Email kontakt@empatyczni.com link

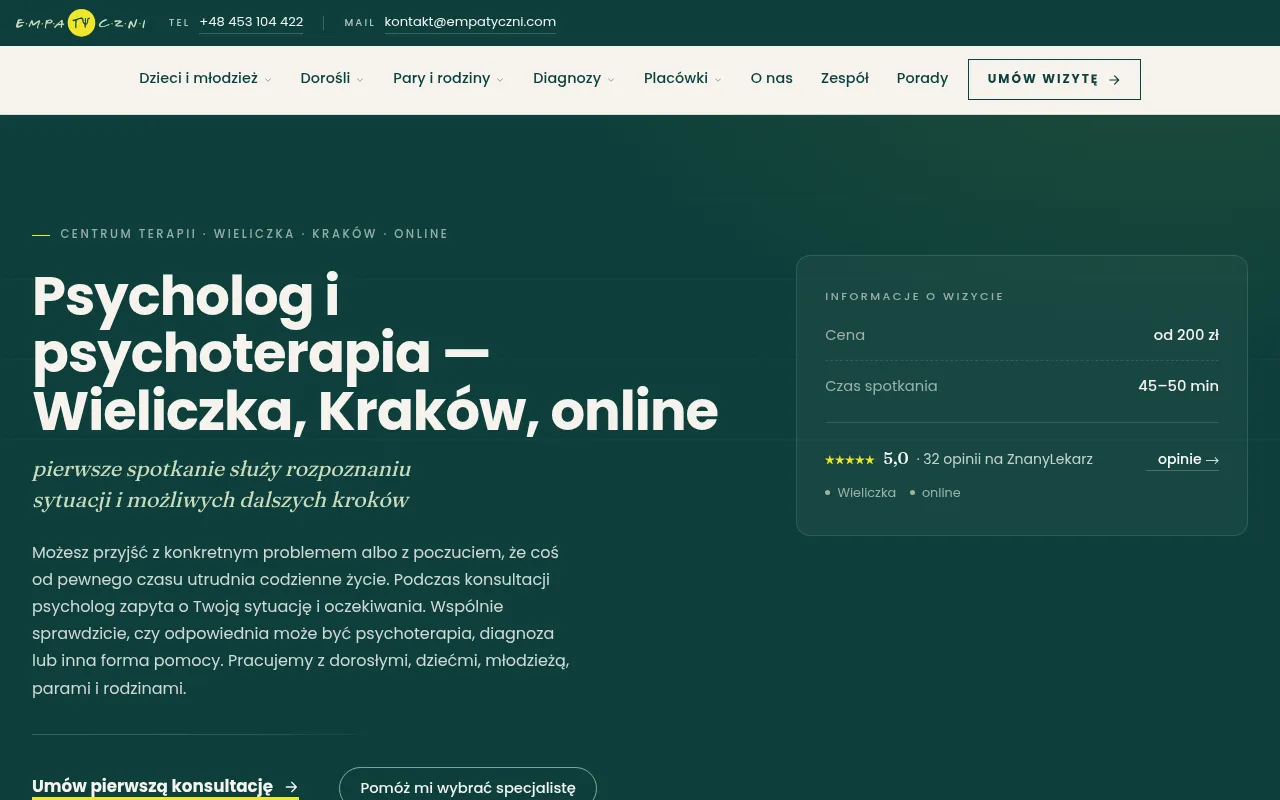[470, 22]
